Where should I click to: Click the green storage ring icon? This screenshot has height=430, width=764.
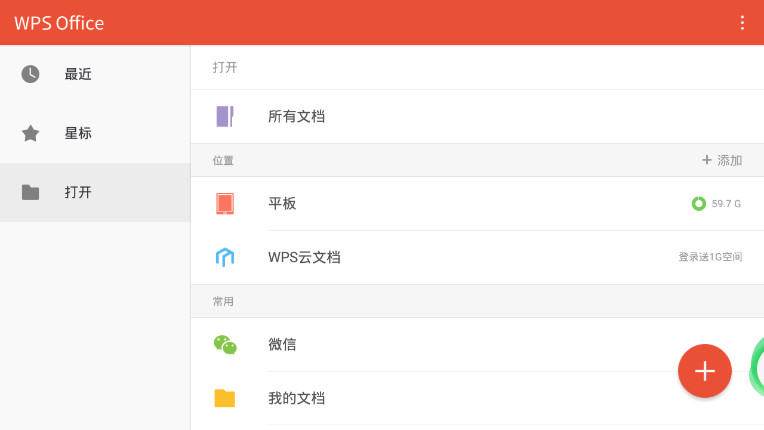[699, 204]
